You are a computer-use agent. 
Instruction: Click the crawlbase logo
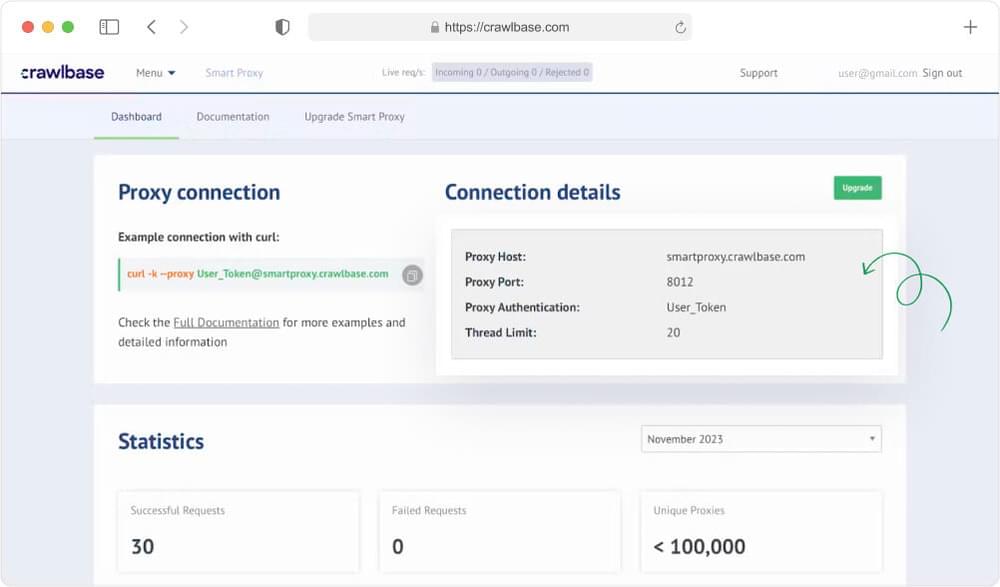point(60,71)
